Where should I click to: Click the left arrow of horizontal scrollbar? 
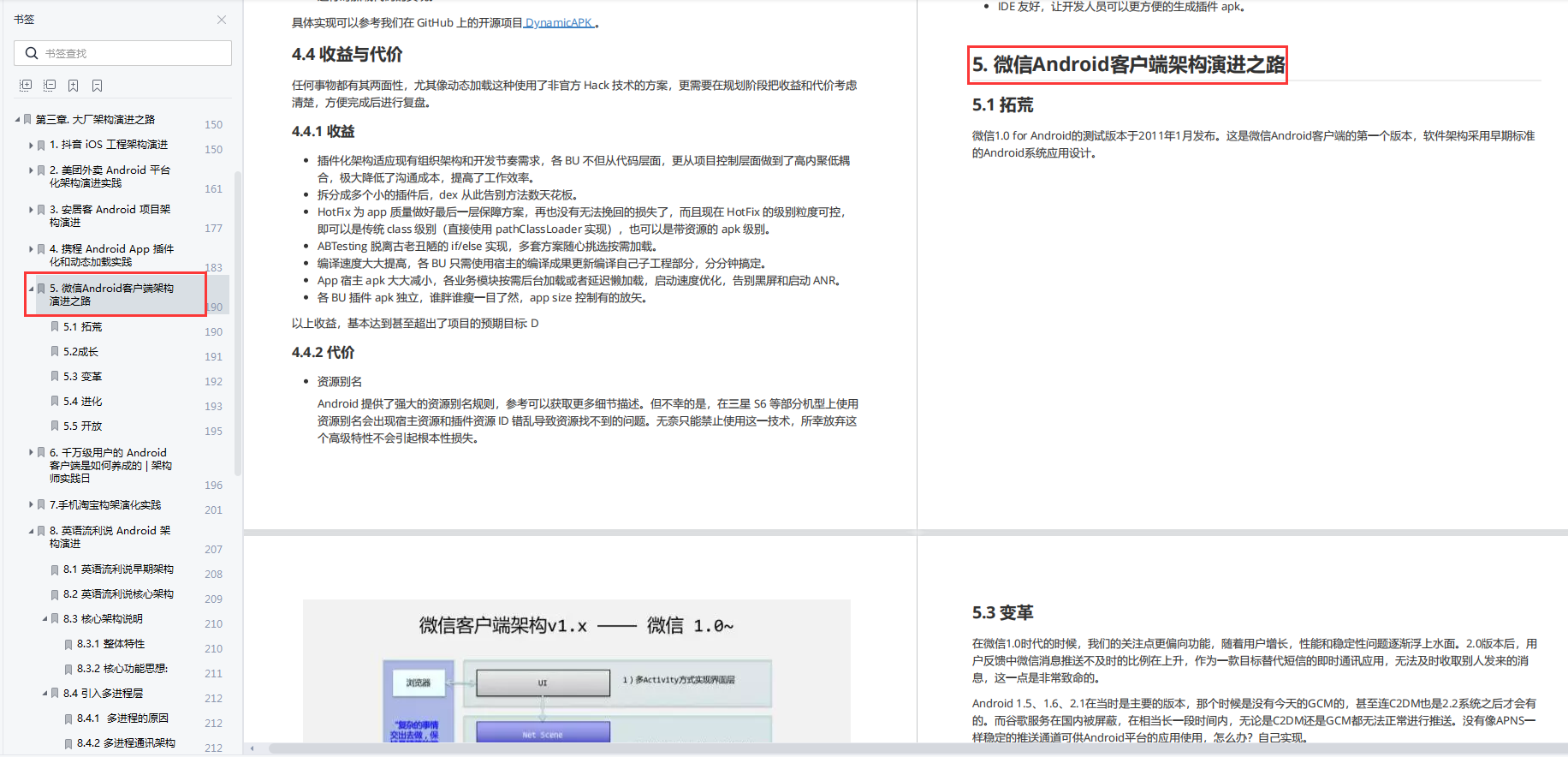(252, 748)
